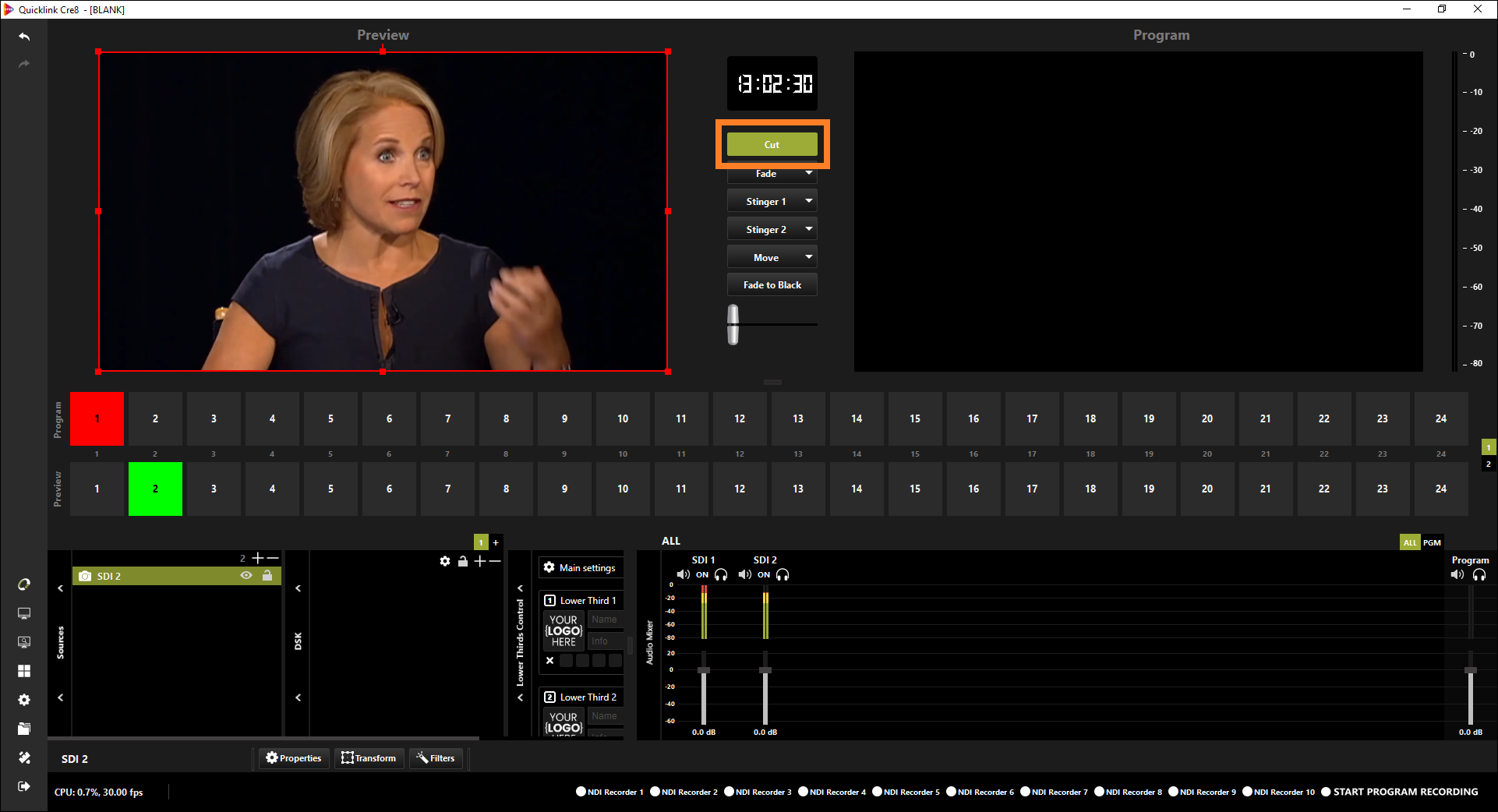
Task: Open Properties for SDI 2
Action: [x=294, y=758]
